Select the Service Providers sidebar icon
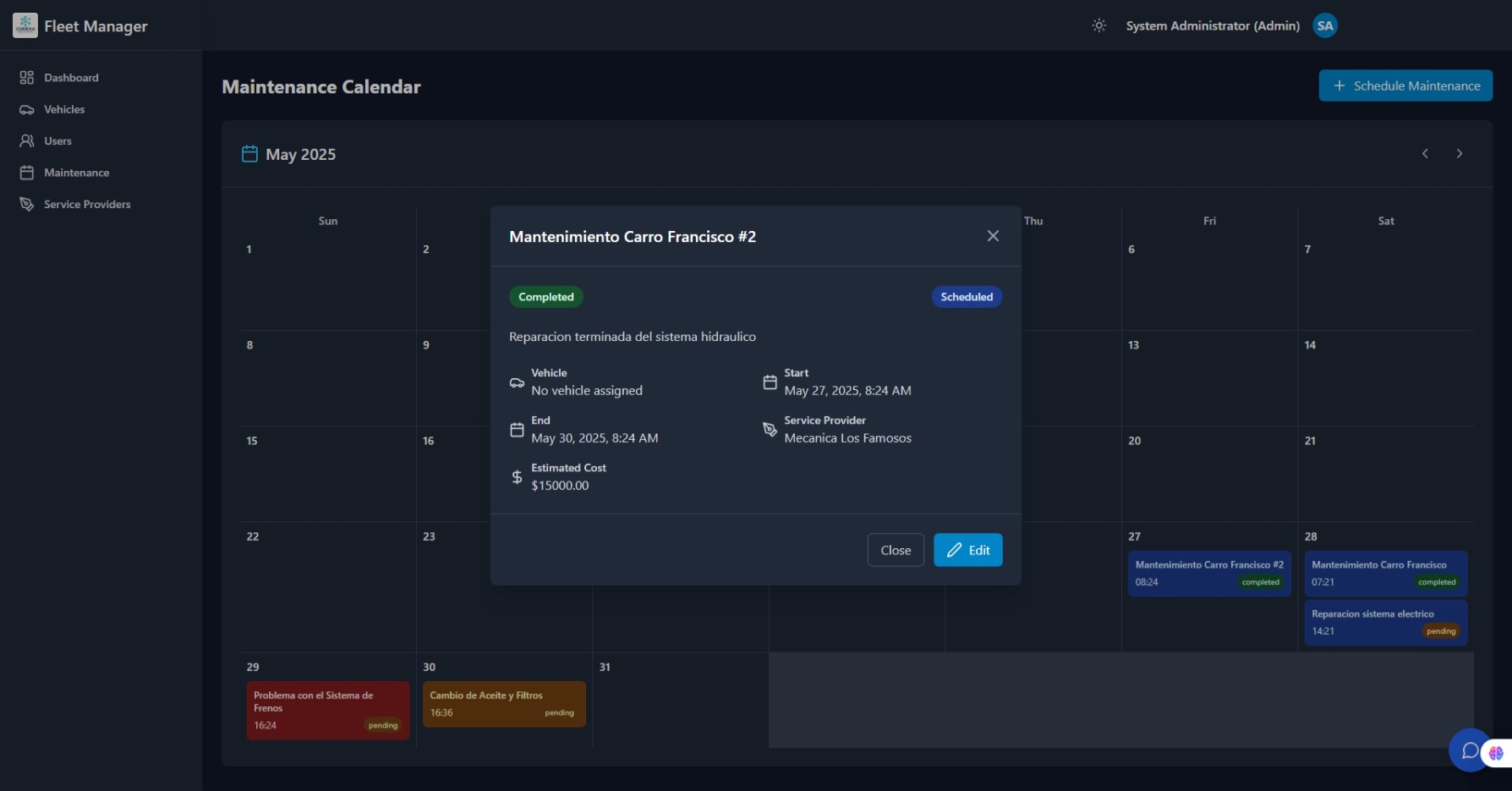Viewport: 1512px width, 791px height. [x=27, y=204]
